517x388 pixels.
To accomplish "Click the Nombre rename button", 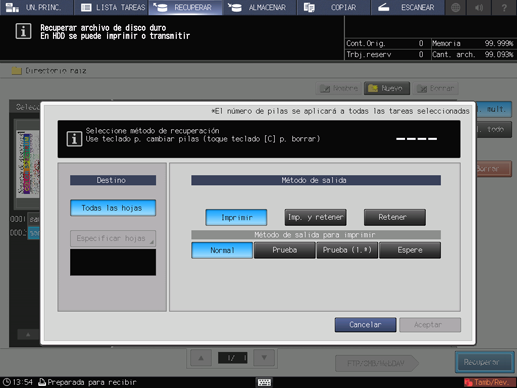I will point(338,88).
